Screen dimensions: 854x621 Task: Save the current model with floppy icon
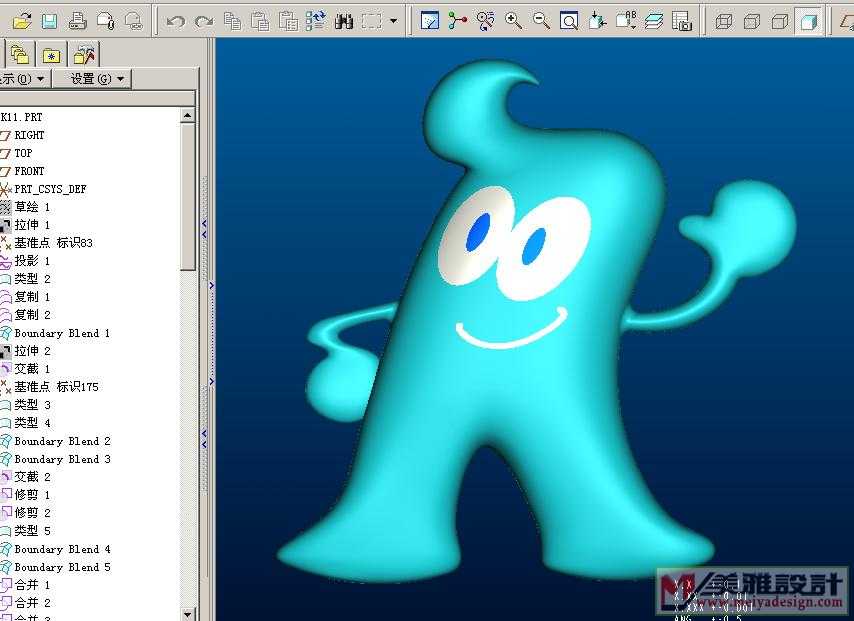[50, 21]
